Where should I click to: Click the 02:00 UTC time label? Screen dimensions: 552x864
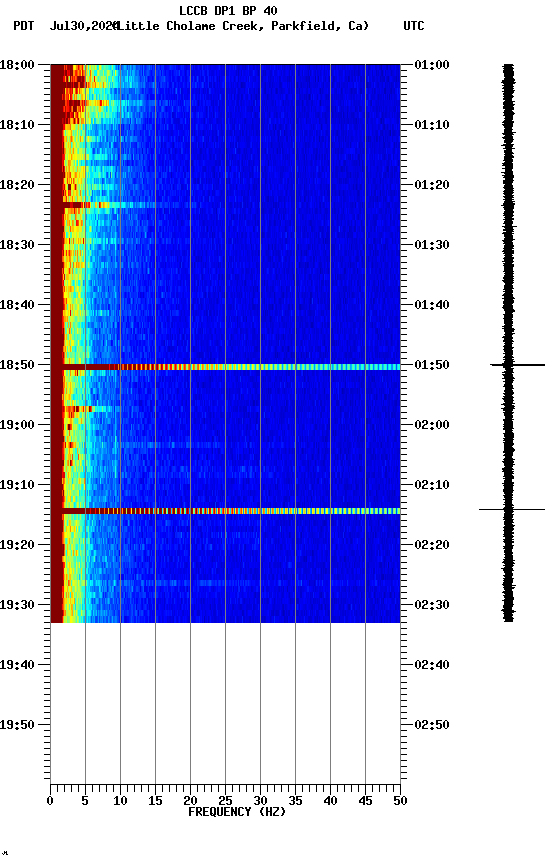click(432, 425)
